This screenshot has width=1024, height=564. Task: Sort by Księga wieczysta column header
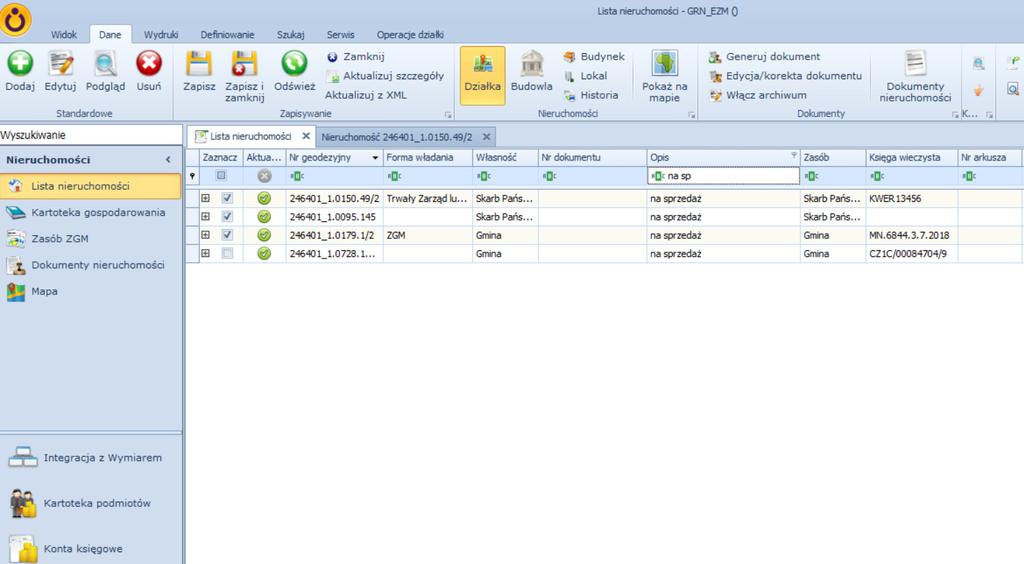coord(911,157)
